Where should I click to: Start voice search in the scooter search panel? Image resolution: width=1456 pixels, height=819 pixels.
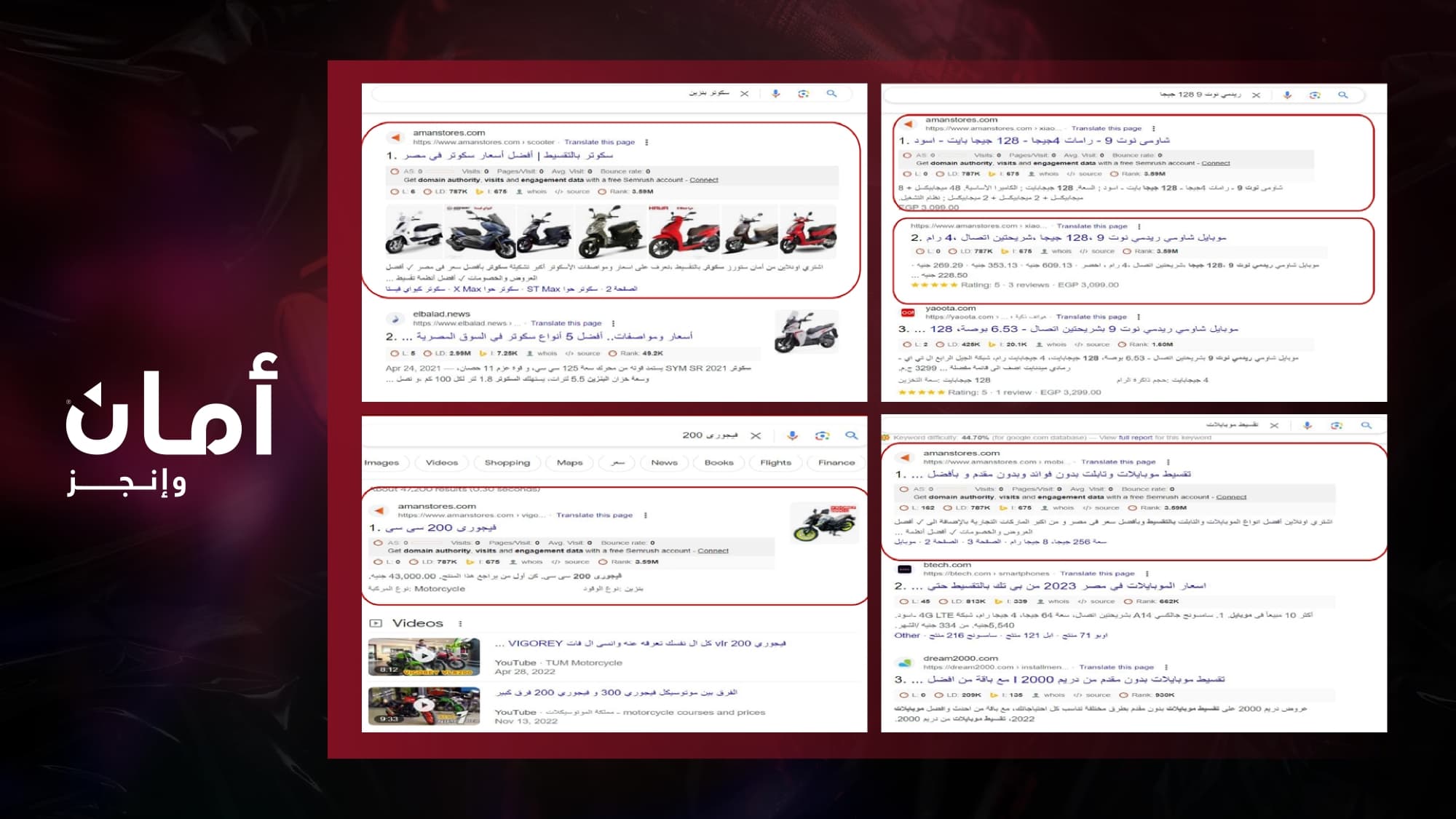click(x=776, y=94)
